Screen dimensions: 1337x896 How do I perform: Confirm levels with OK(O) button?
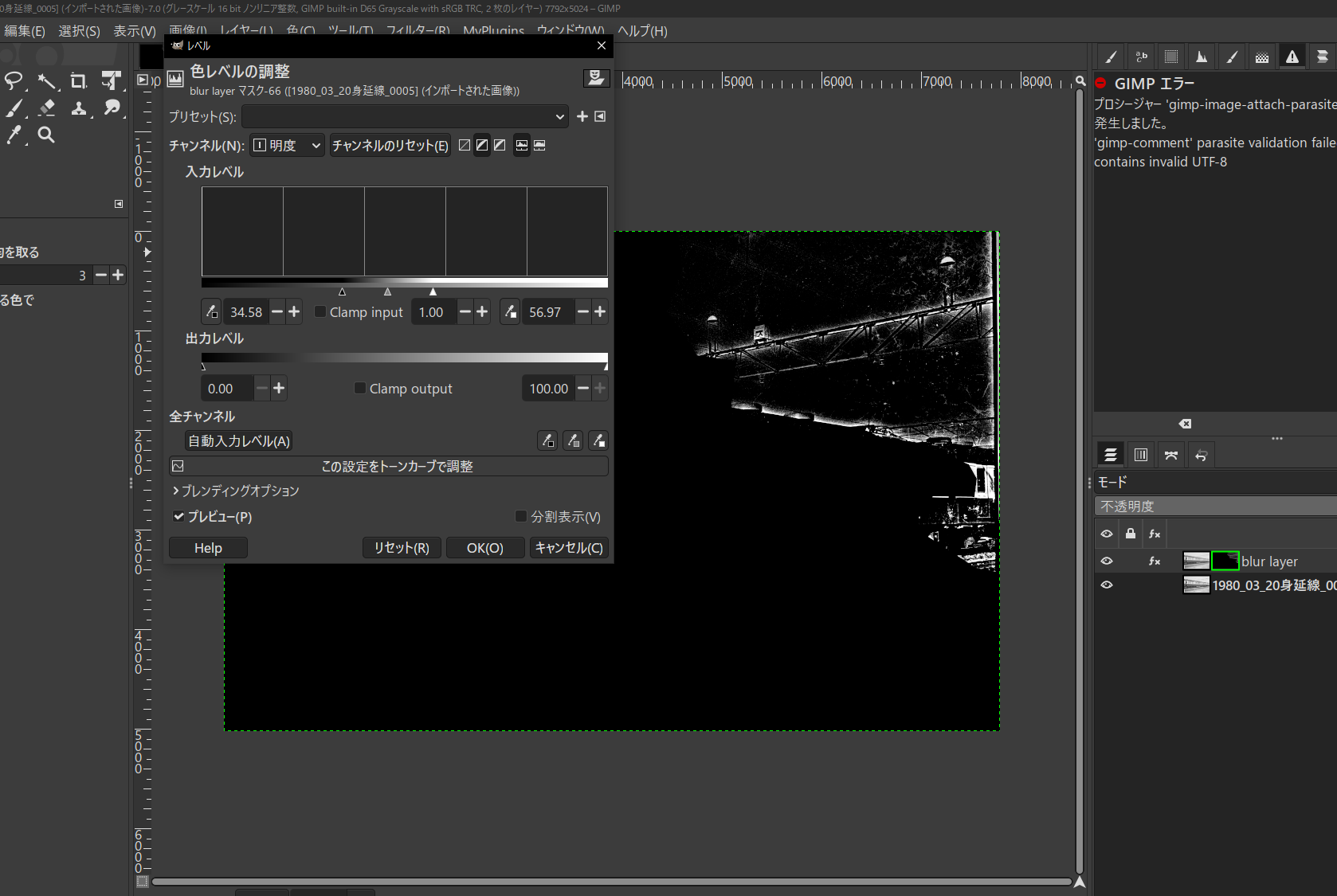(485, 548)
